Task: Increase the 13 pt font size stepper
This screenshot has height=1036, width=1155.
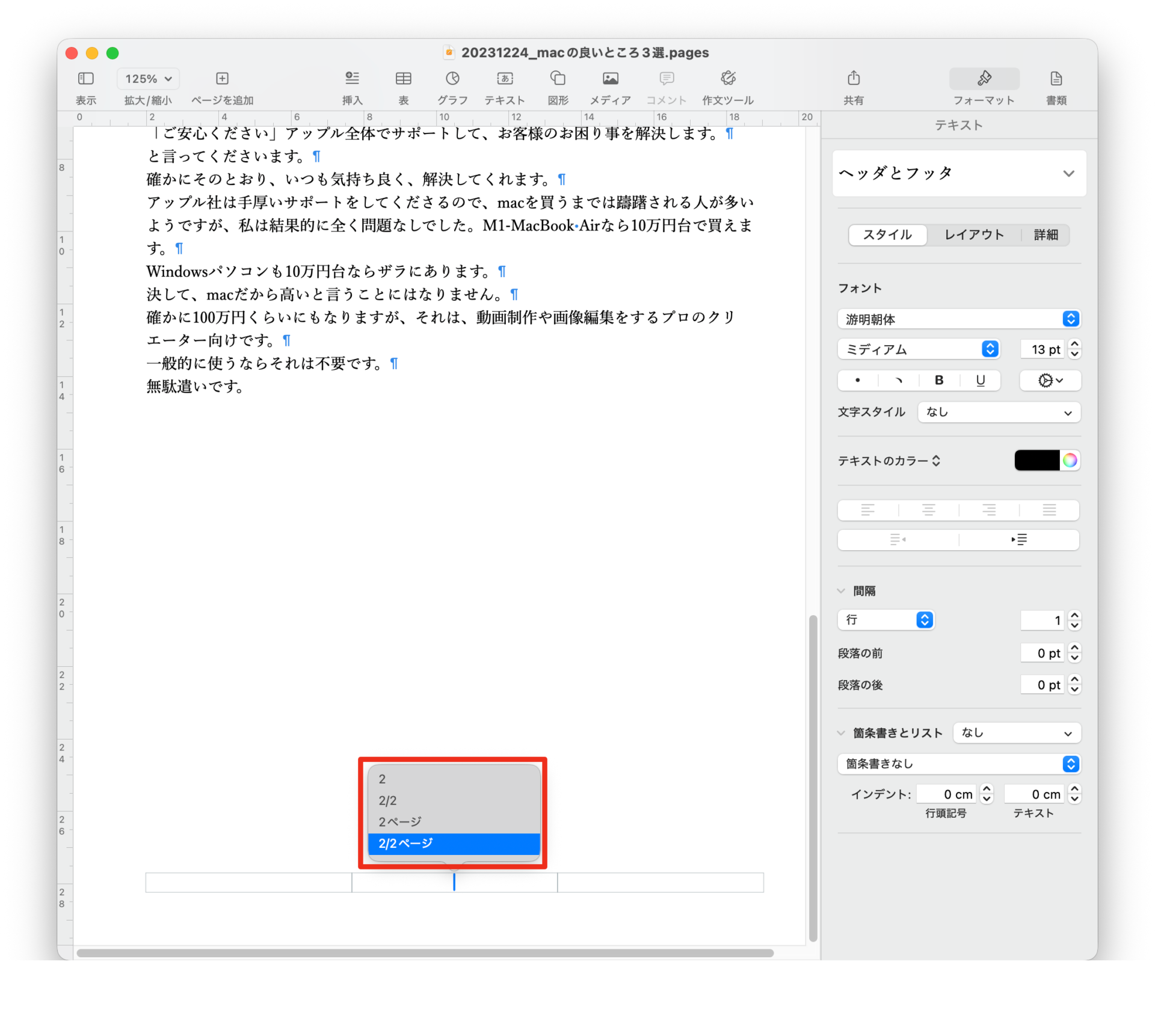Action: pyautogui.click(x=1075, y=344)
